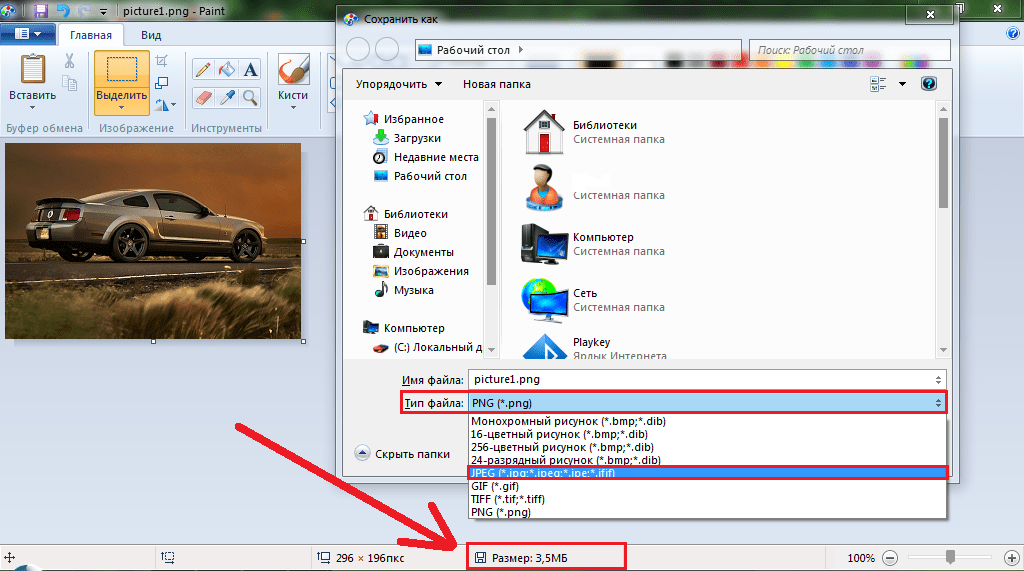Open the Paint application menu button

27,34
